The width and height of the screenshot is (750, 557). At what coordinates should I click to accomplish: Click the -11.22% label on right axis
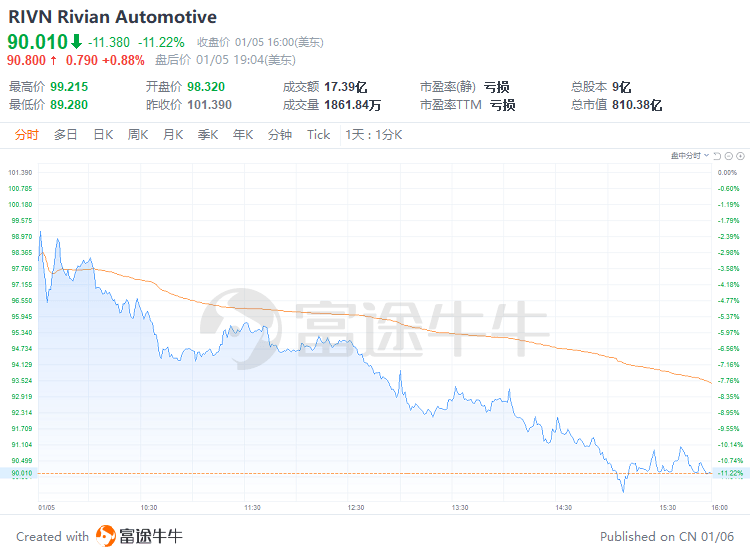(x=730, y=473)
